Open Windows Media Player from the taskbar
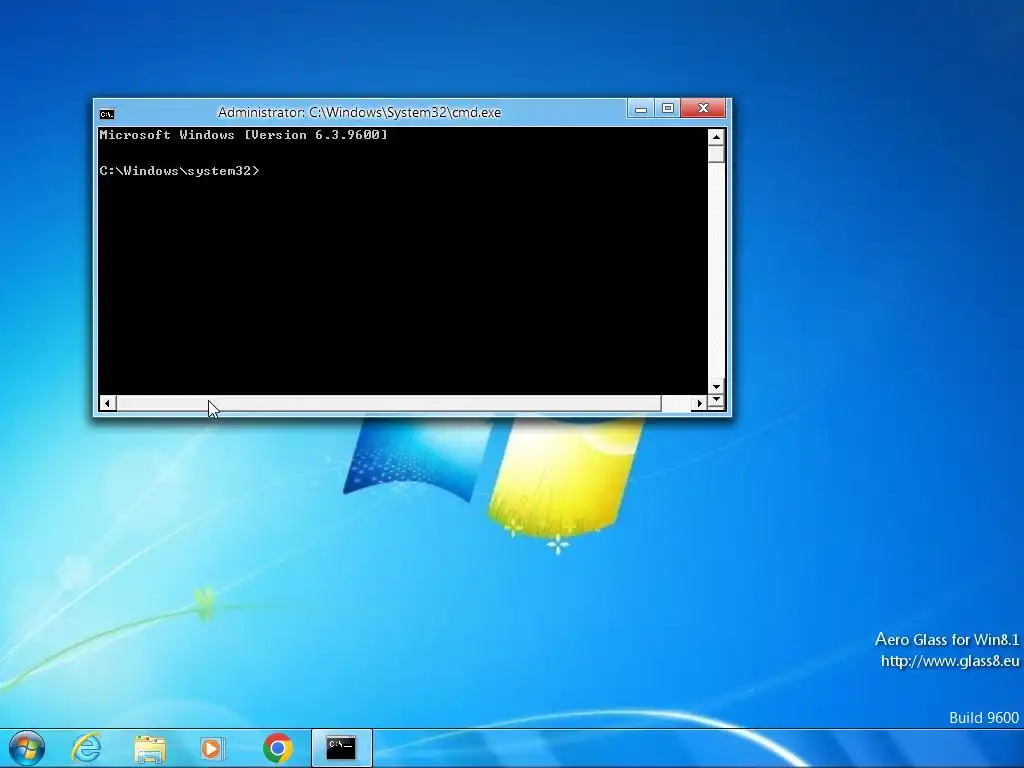 pos(212,748)
